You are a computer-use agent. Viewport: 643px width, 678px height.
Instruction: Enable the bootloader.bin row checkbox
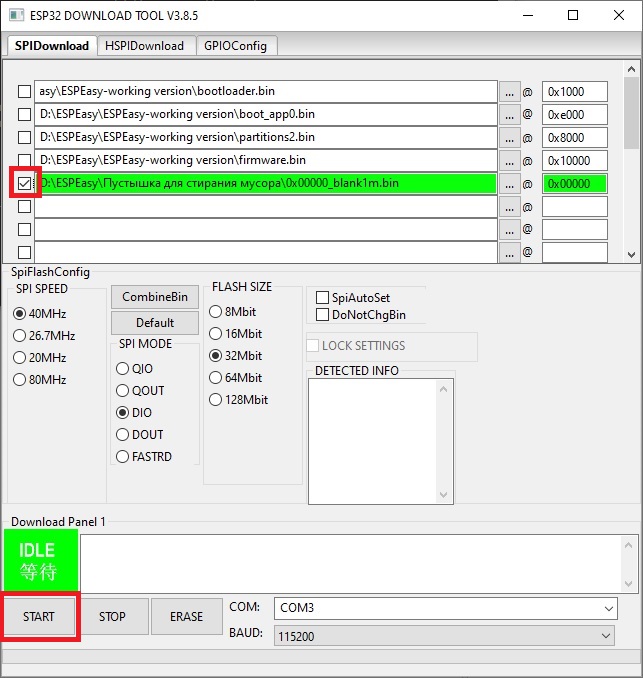point(24,92)
